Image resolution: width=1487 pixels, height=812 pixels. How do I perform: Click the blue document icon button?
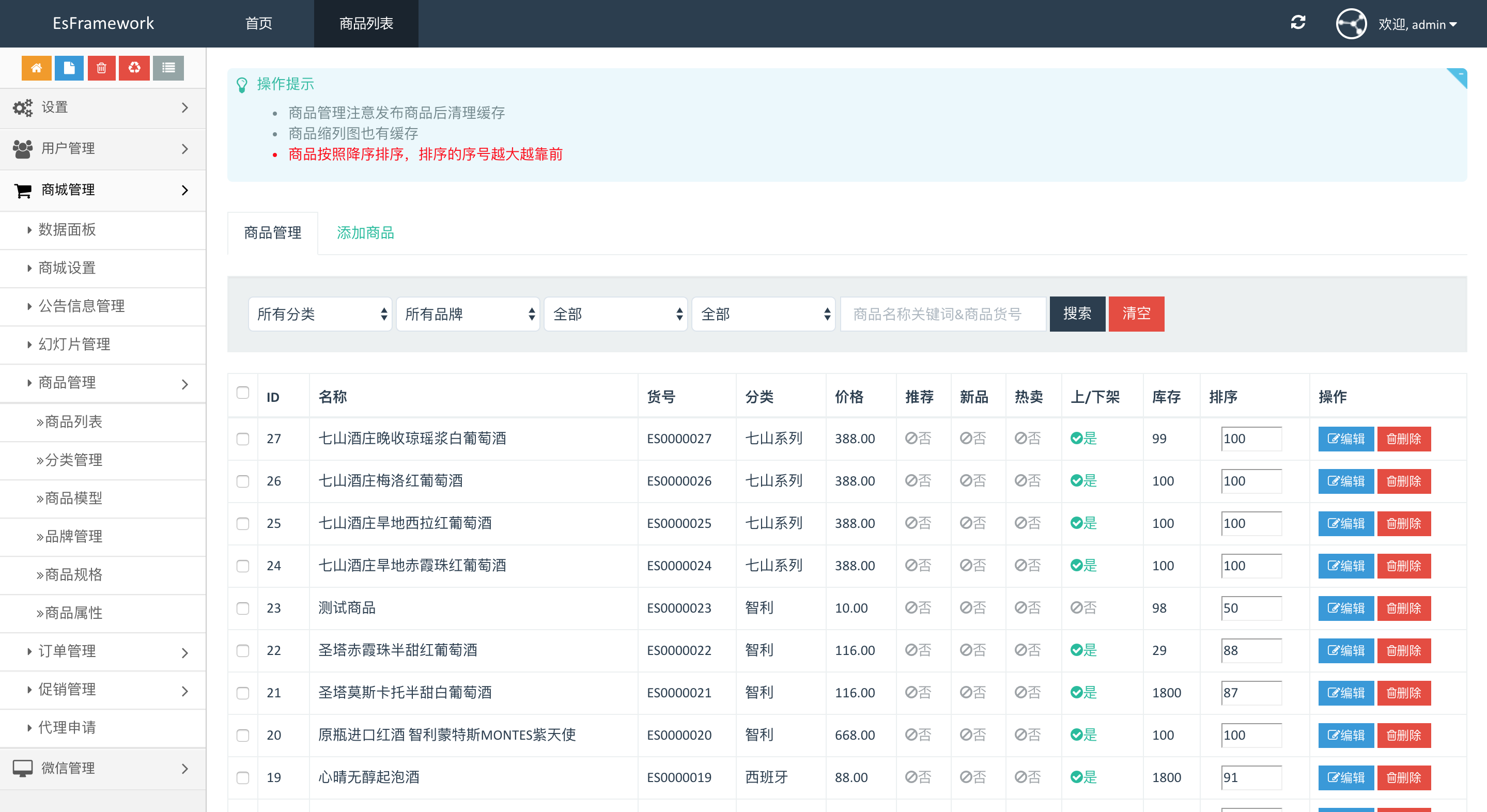tap(69, 68)
